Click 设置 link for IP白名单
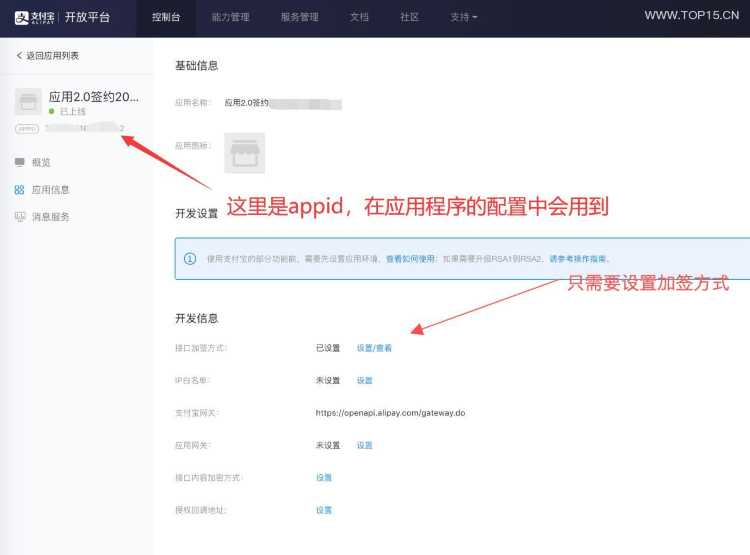Screen dimensions: 750x555 tap(364, 380)
